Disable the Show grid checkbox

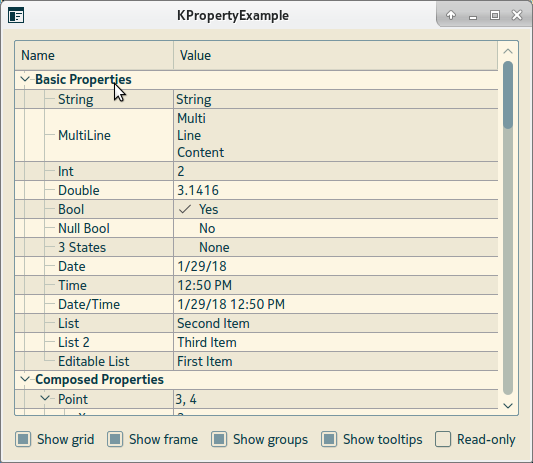23,439
